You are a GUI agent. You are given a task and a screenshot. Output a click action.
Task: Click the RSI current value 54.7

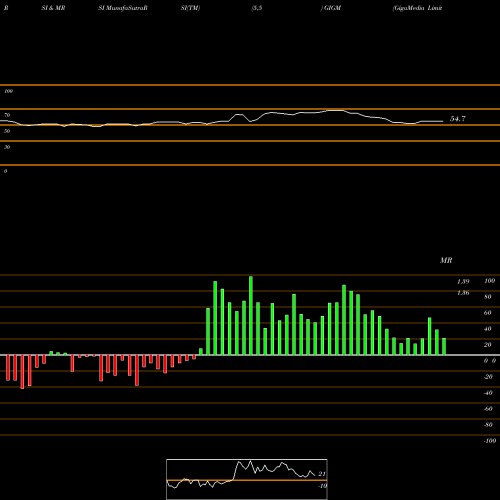[458, 119]
